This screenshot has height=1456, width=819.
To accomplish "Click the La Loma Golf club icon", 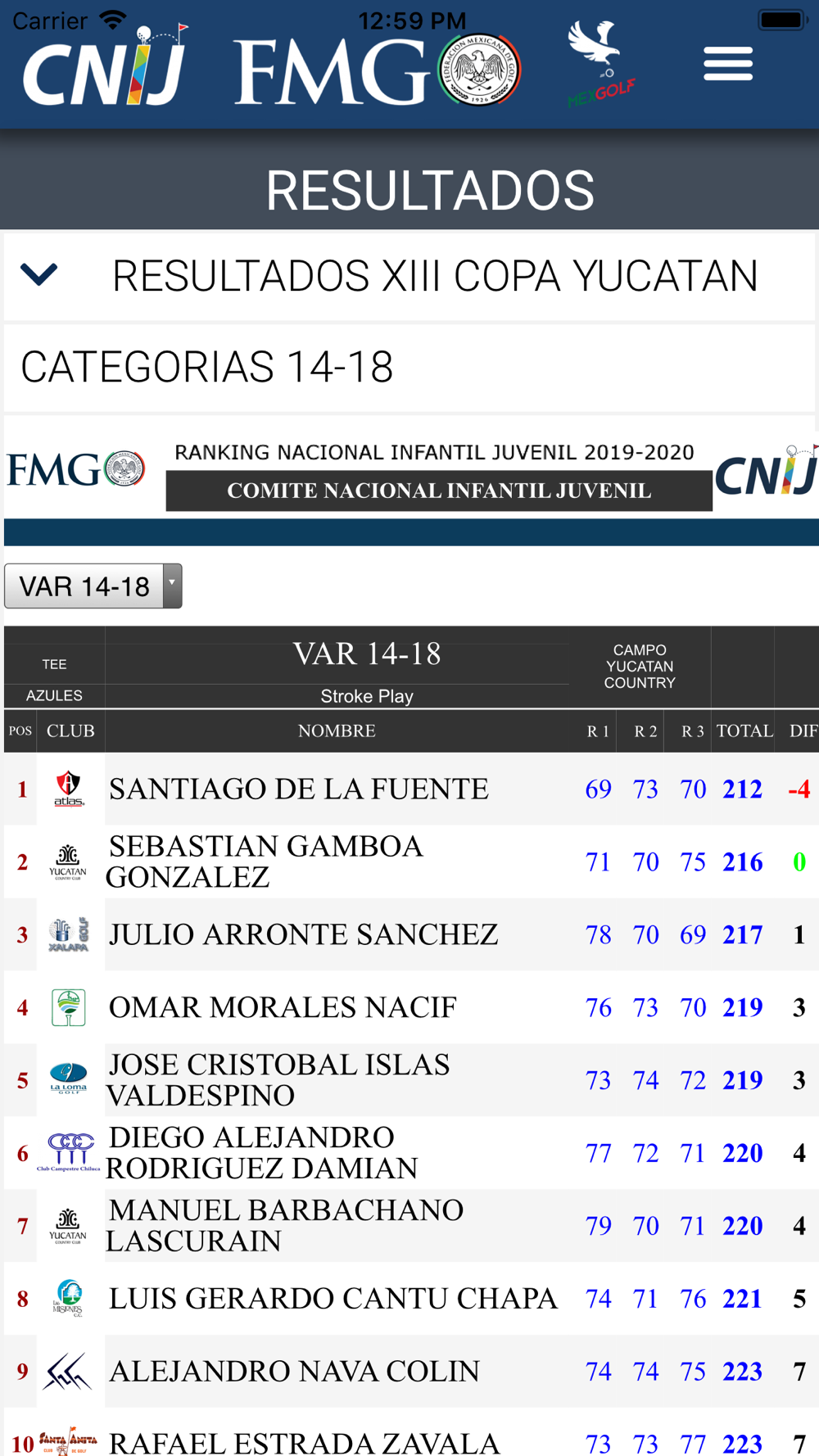I will (69, 1079).
